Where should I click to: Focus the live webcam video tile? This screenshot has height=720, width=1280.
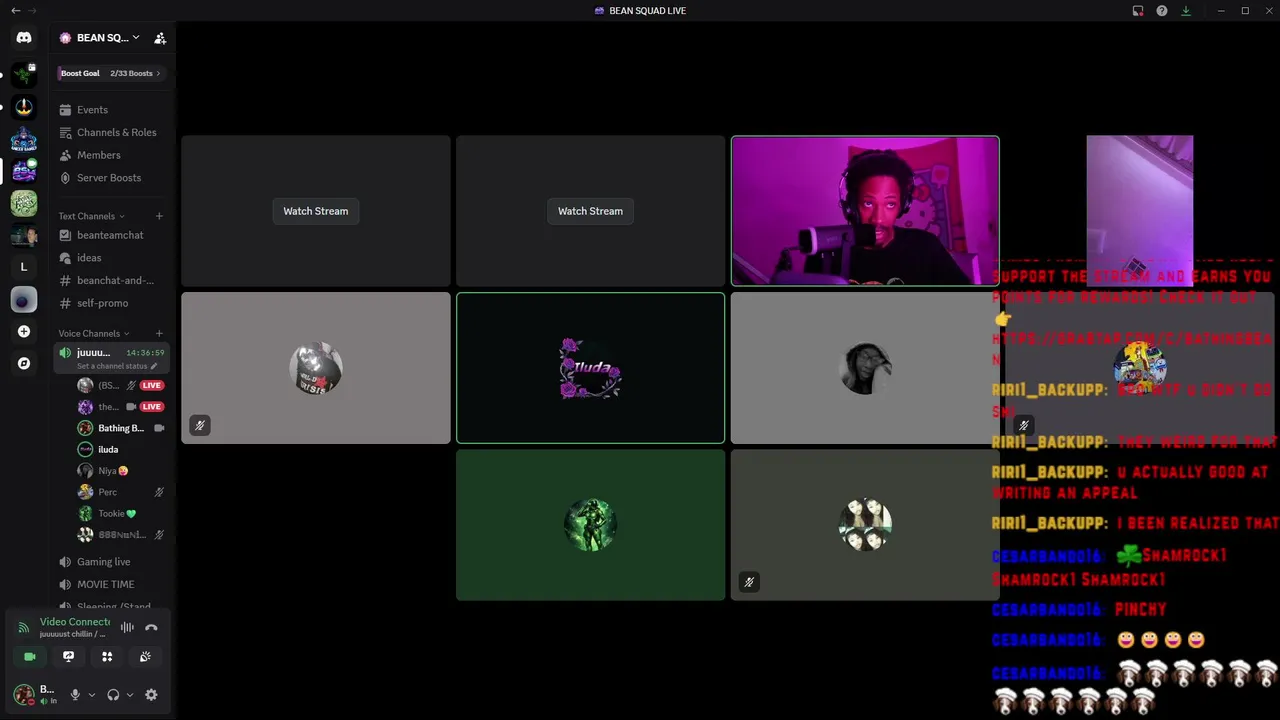click(x=865, y=211)
